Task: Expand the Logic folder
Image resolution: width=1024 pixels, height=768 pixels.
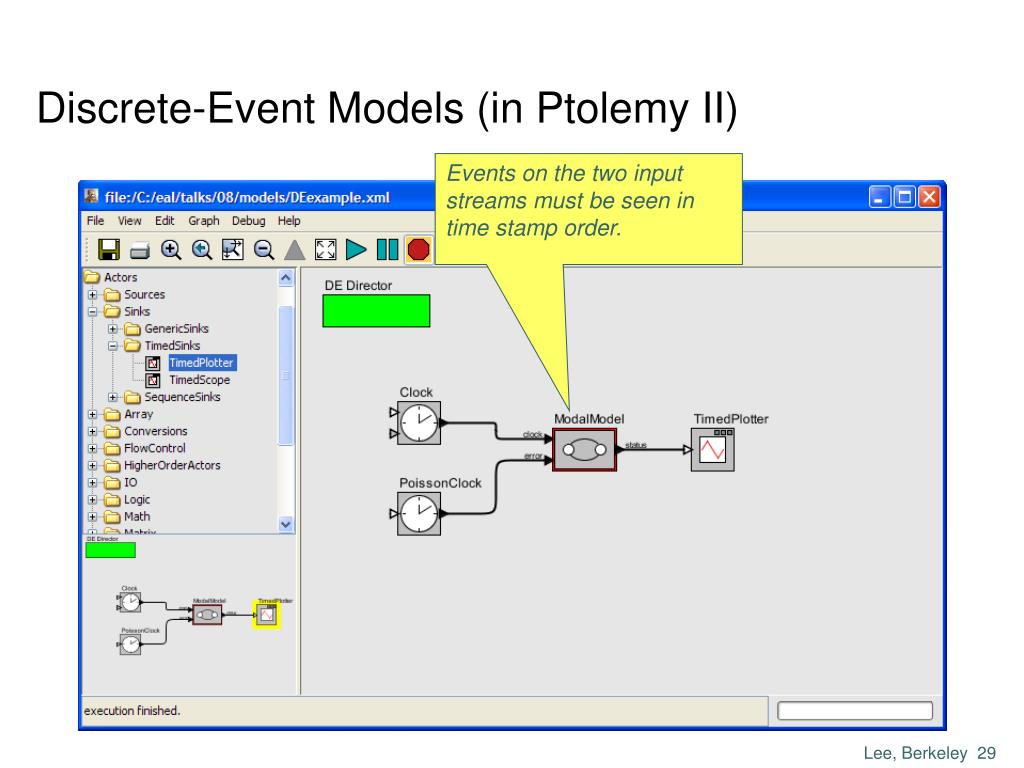Action: click(93, 500)
